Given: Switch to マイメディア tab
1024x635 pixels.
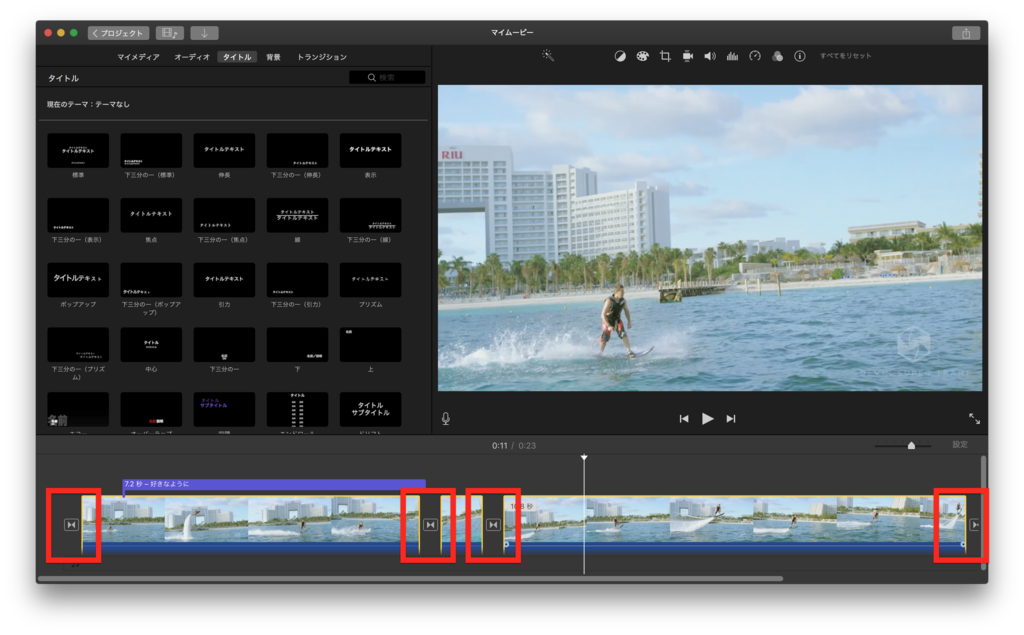Looking at the screenshot, I should 138,57.
